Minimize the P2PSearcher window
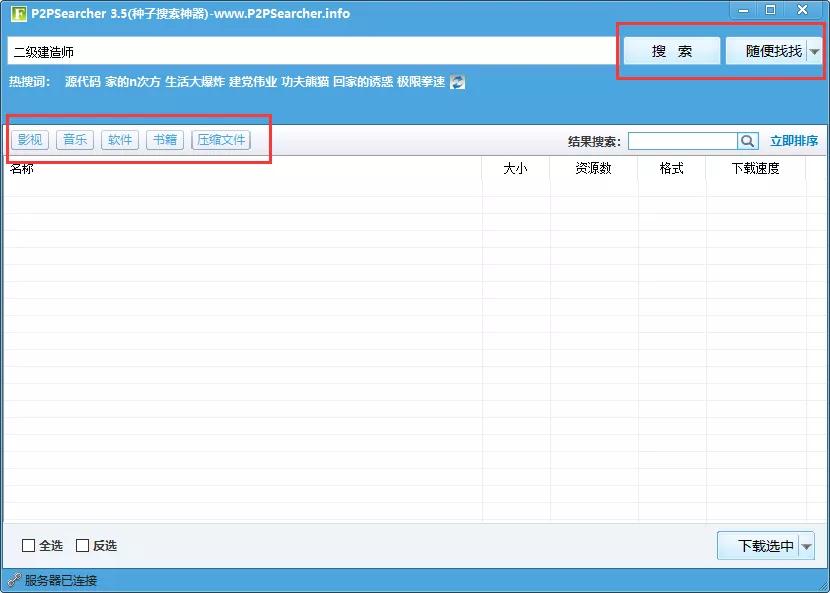The height and width of the screenshot is (593, 830). click(x=744, y=10)
